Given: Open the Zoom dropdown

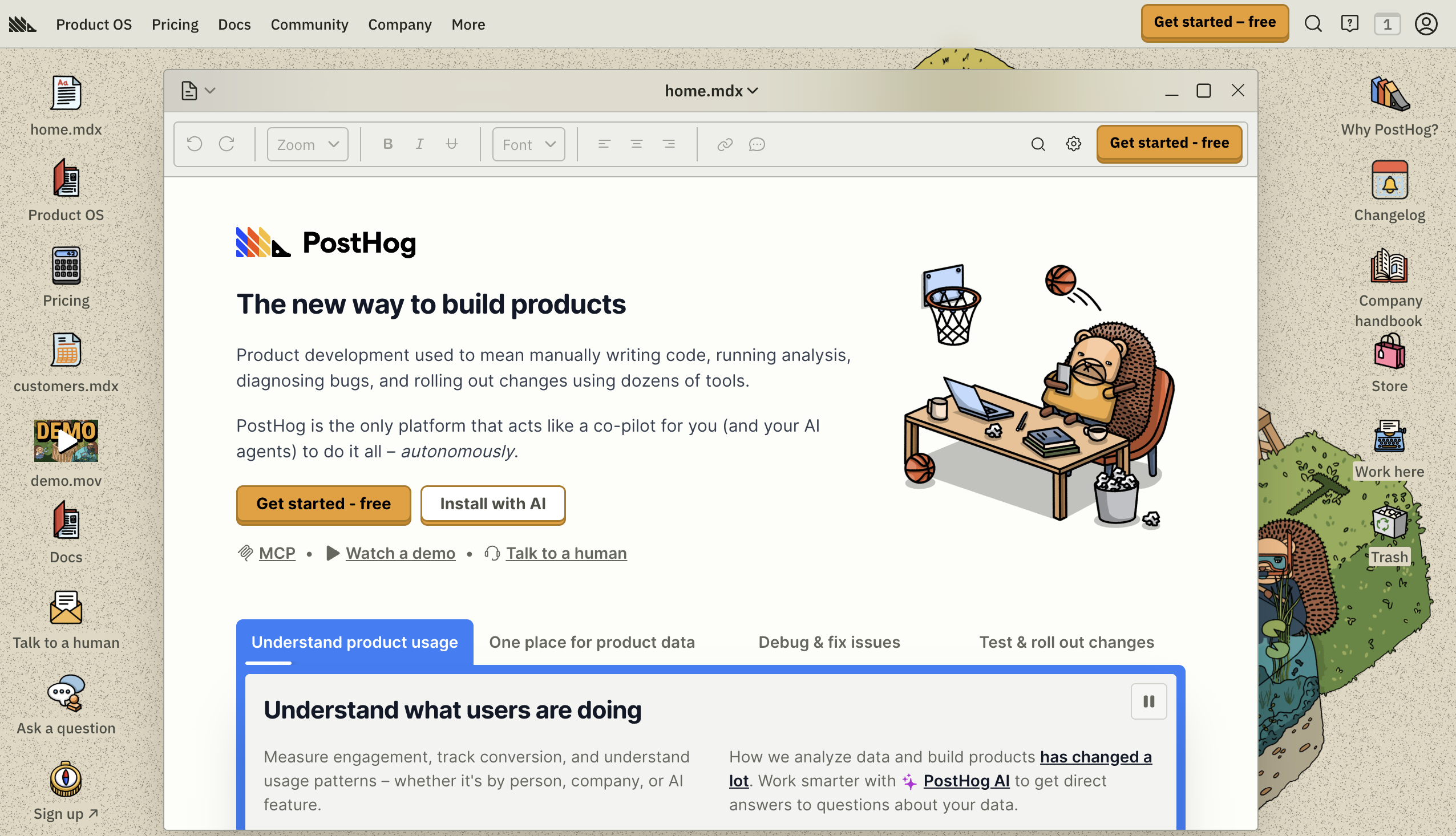Looking at the screenshot, I should pos(308,144).
